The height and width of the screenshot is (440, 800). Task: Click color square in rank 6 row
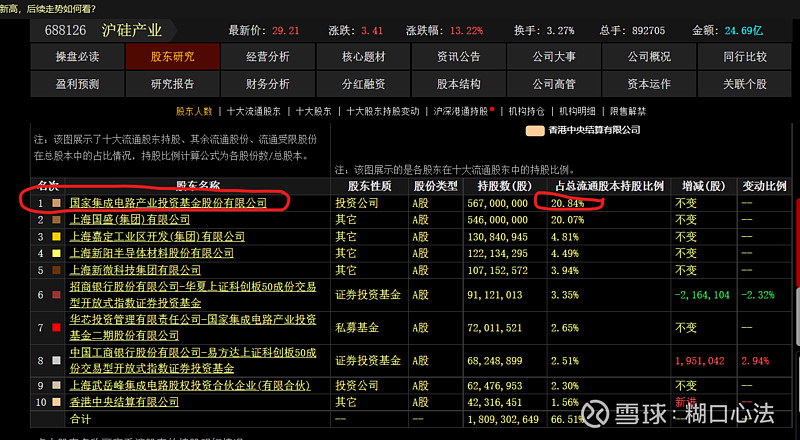56,295
